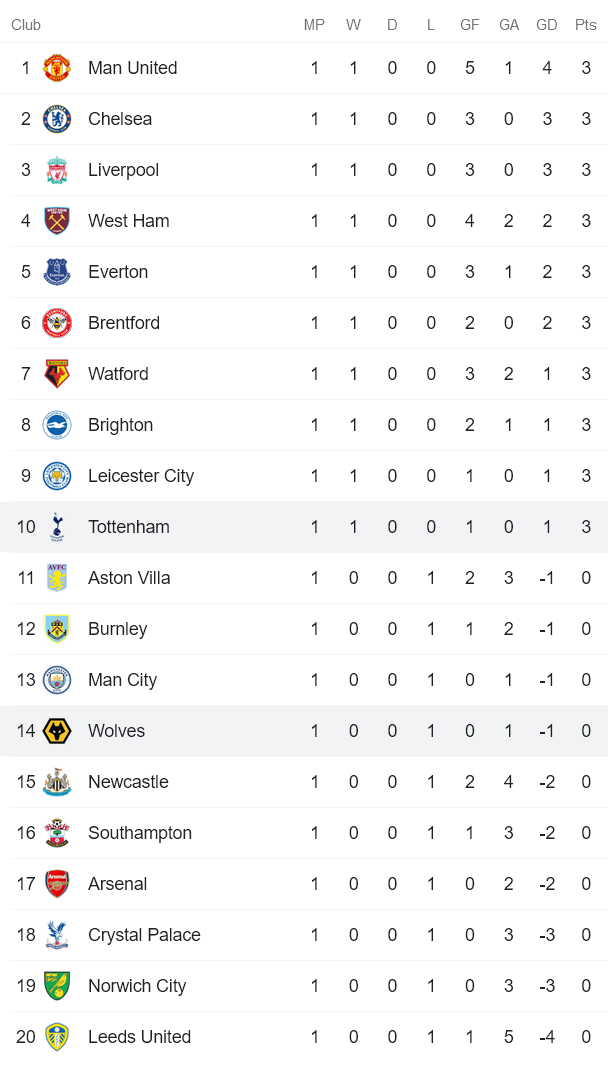Click the Club column header
This screenshot has width=608, height=1070.
(26, 25)
